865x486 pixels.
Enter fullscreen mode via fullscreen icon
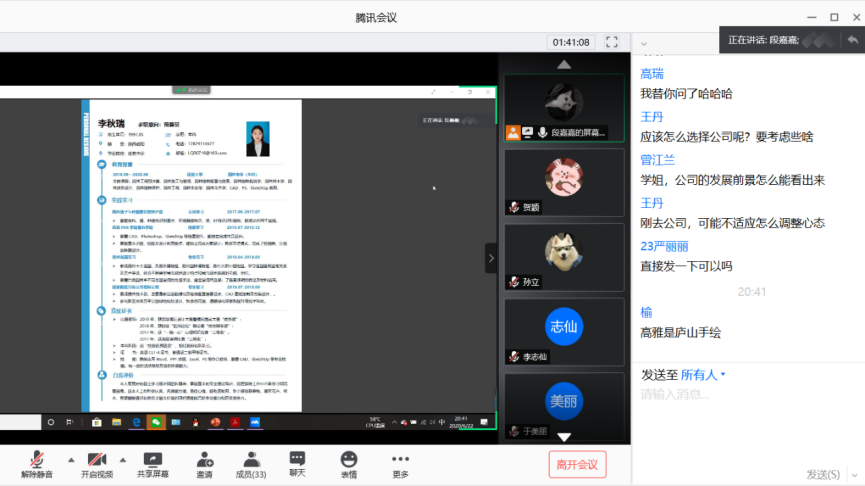coord(611,42)
